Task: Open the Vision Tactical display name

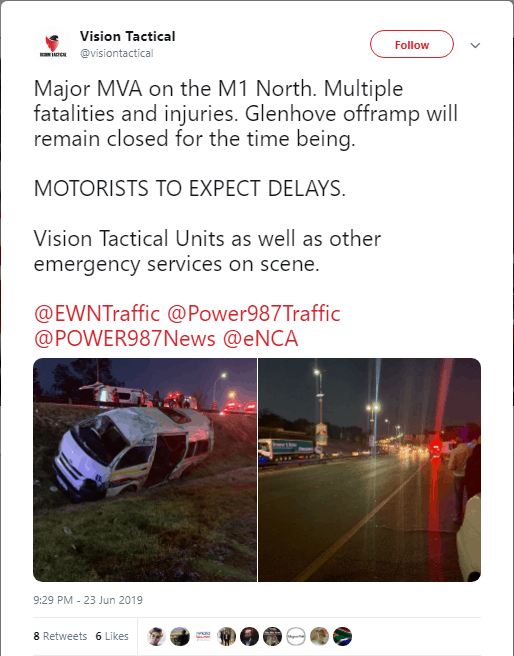Action: (128, 36)
